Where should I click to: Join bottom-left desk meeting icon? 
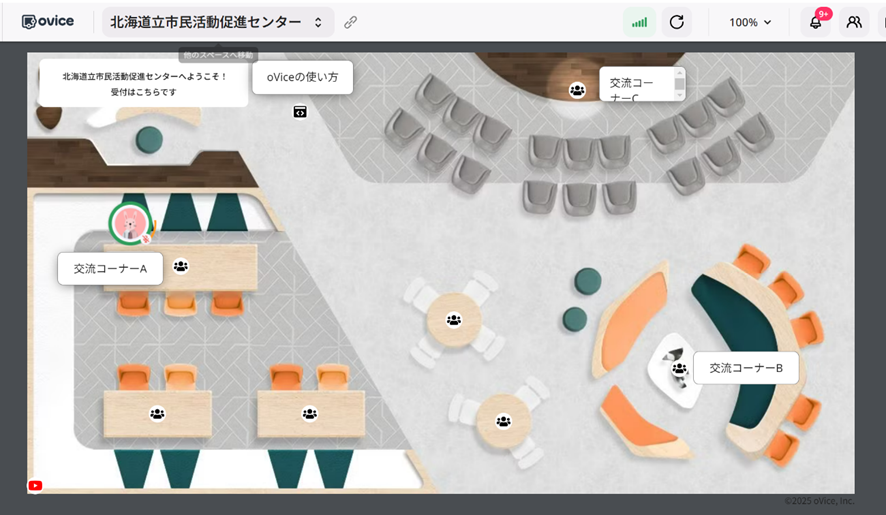click(157, 413)
